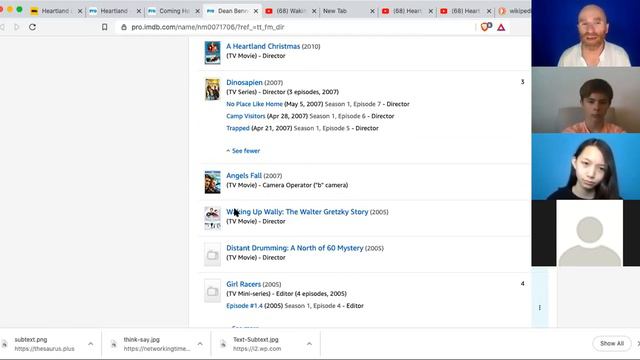640x360 pixels.
Task: Click the Girl Racers placeholder thumbnail
Action: [212, 291]
